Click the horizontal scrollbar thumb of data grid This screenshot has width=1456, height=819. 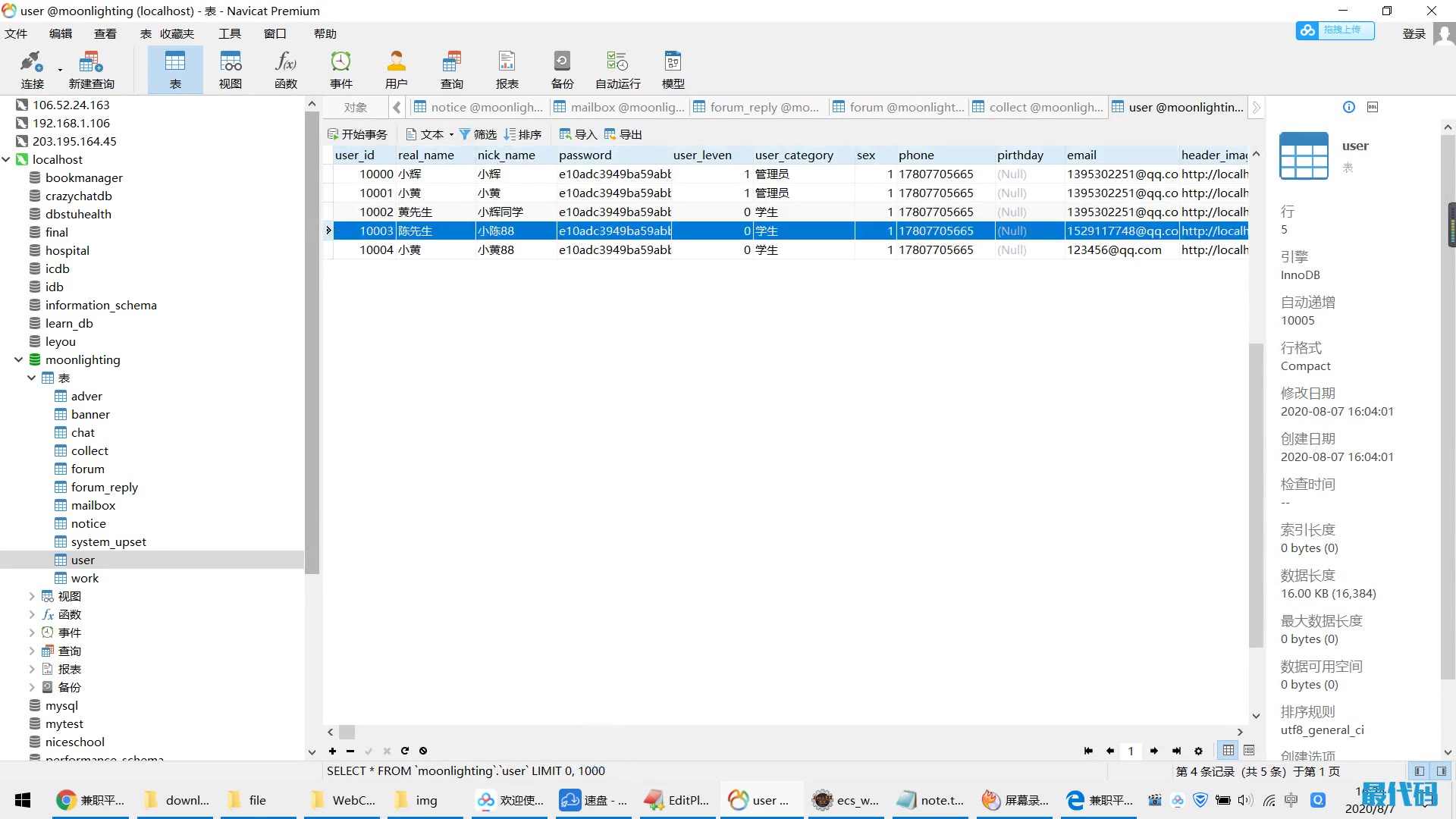347,733
